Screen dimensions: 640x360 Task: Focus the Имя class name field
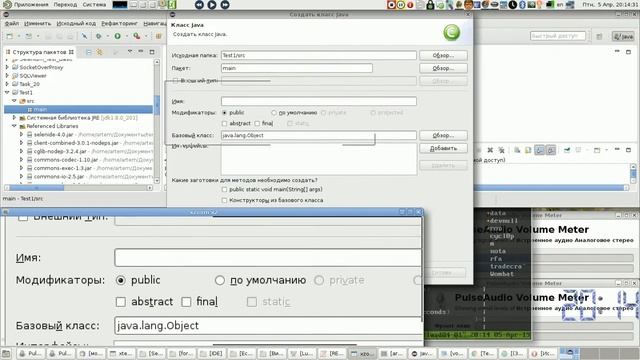pos(319,101)
